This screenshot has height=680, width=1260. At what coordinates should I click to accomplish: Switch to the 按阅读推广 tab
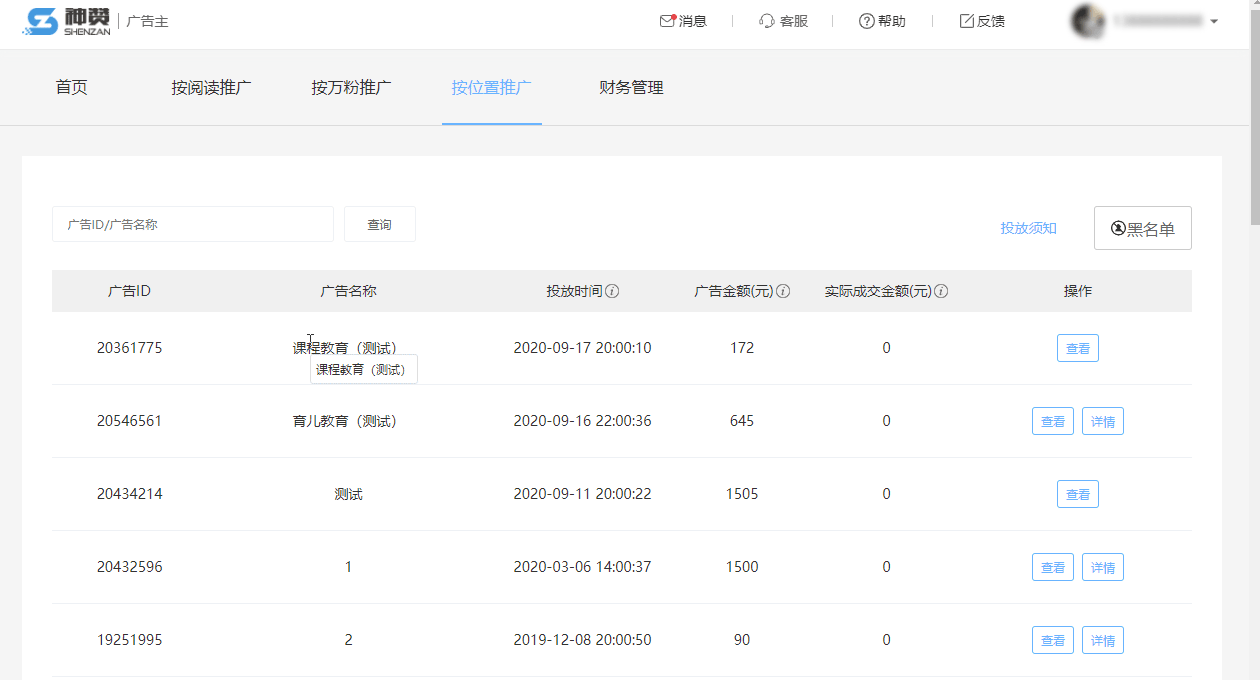[211, 88]
